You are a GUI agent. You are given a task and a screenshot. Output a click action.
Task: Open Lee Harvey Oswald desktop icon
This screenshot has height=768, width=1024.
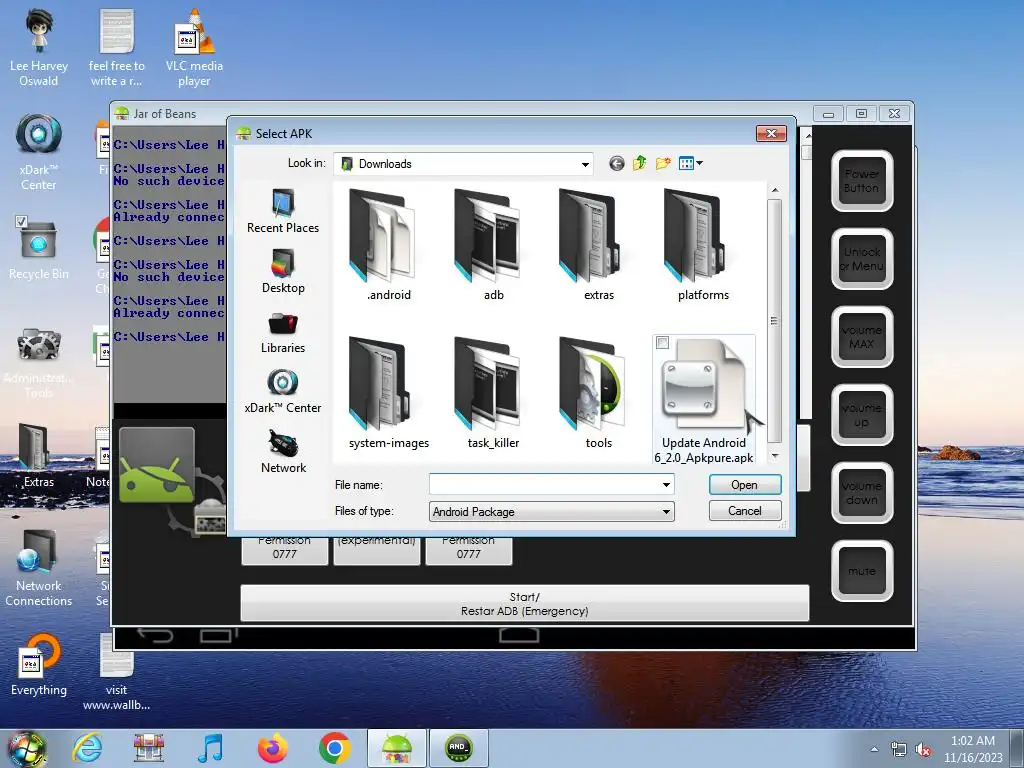pos(39,47)
